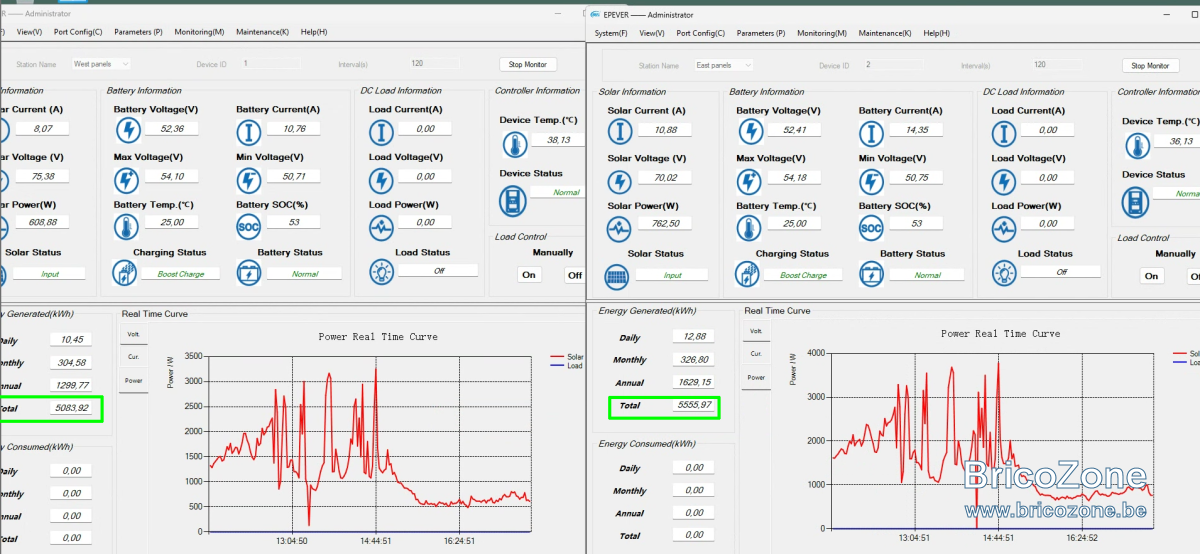This screenshot has width=1200, height=554.
Task: Click Device Status controller icon in West panels window
Action: coord(512,200)
